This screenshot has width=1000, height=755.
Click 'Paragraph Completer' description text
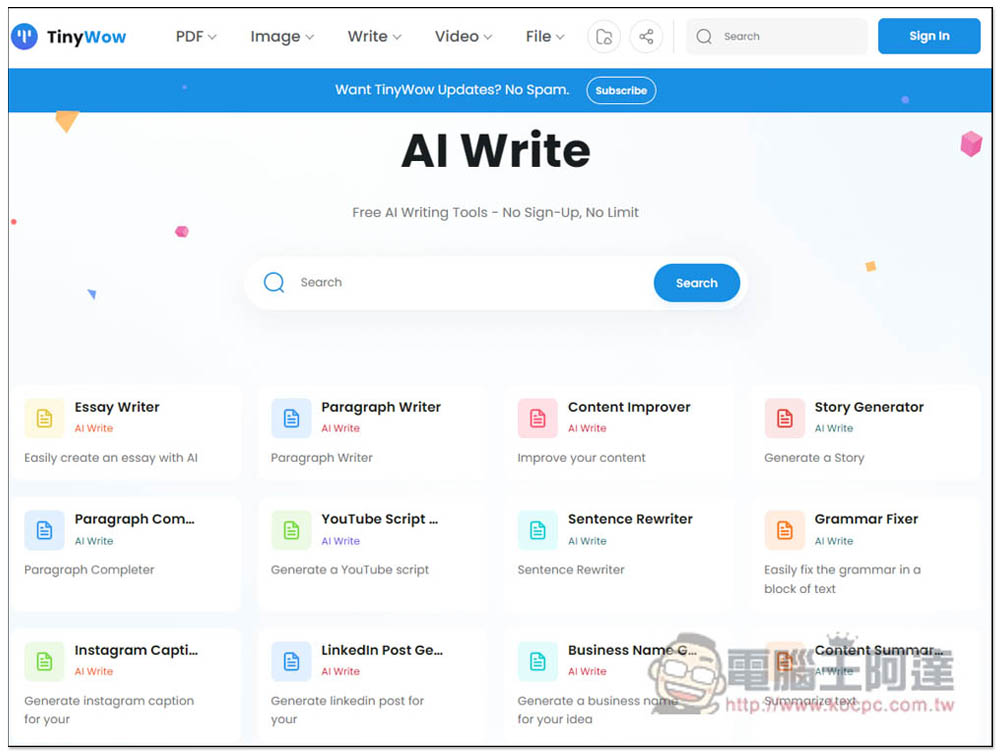pos(89,570)
